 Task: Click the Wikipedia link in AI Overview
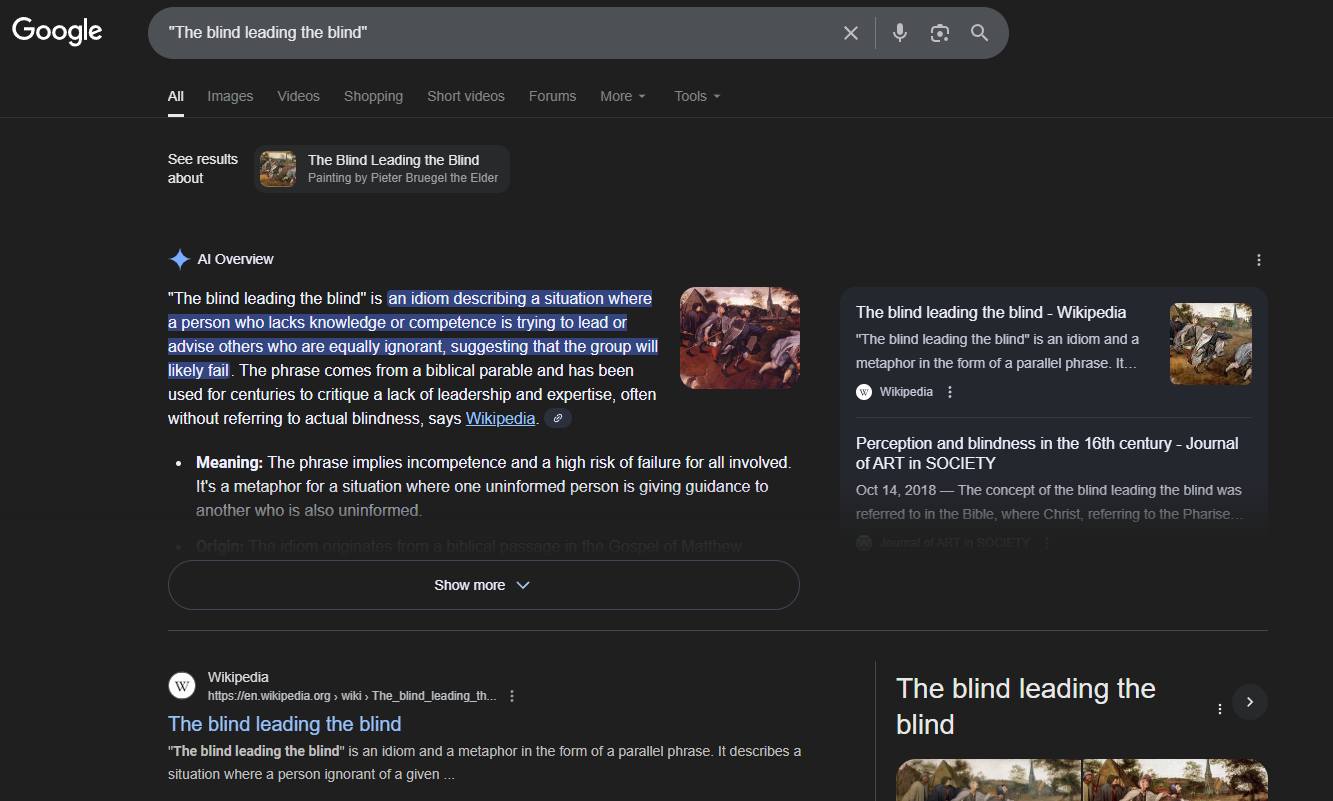[501, 419]
